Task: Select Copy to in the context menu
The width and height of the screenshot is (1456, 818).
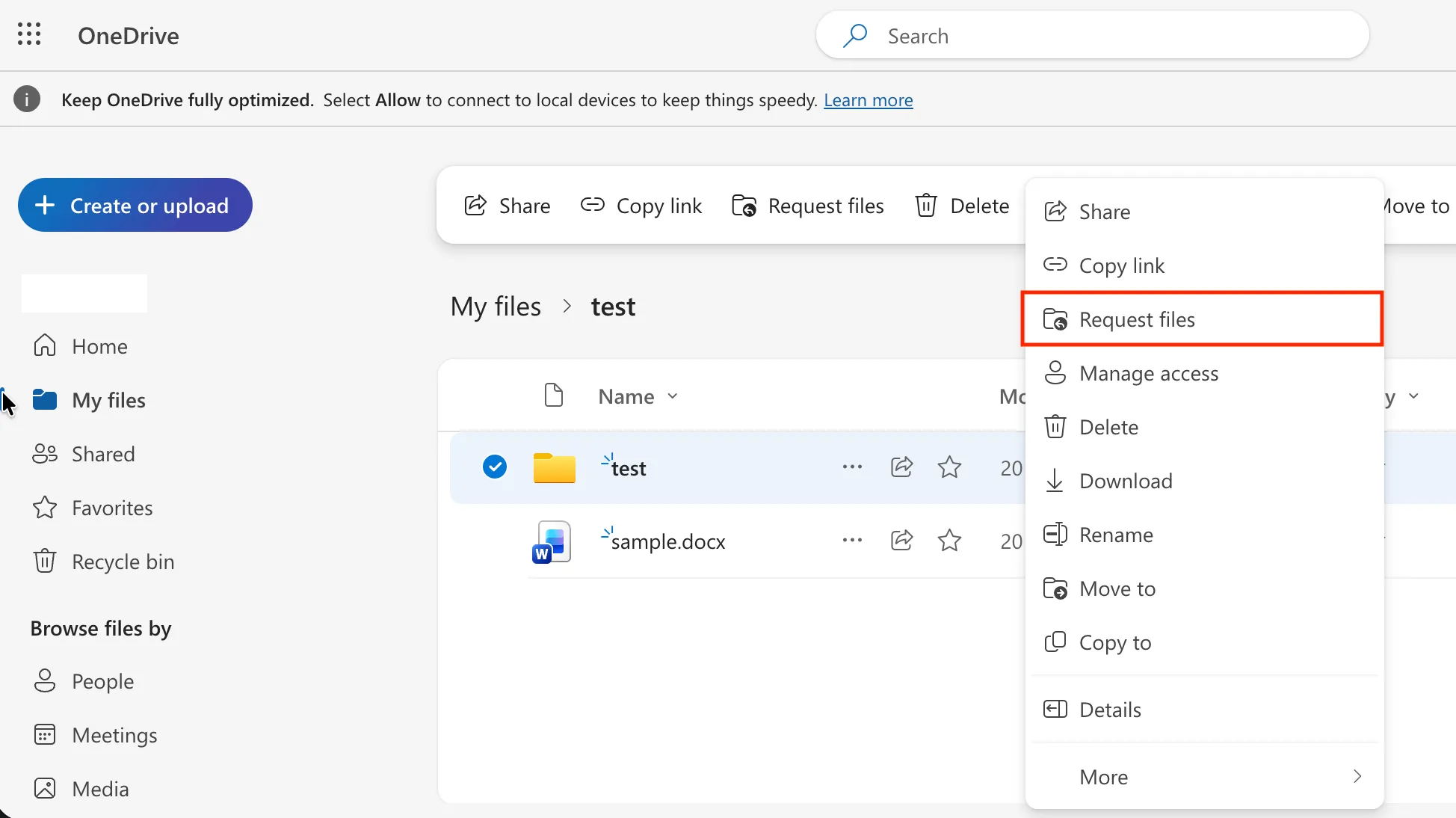Action: [x=1204, y=642]
